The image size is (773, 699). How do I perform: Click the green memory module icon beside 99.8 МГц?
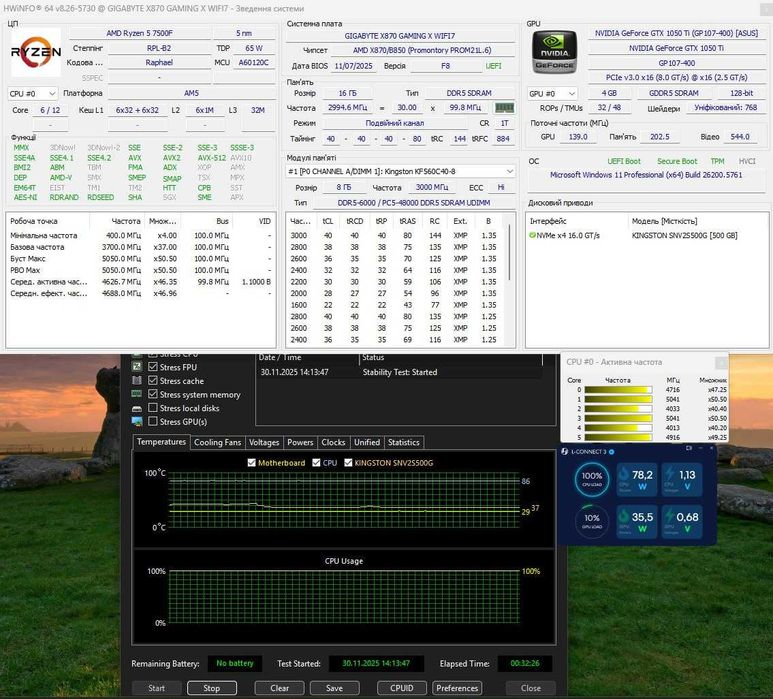(x=504, y=107)
